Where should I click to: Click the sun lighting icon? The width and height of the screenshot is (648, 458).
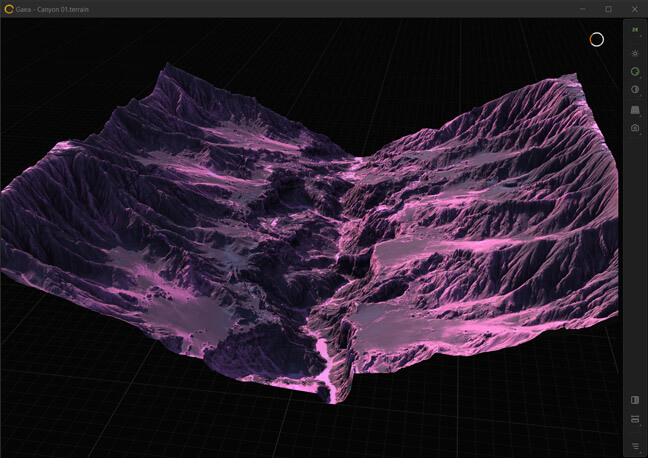635,52
